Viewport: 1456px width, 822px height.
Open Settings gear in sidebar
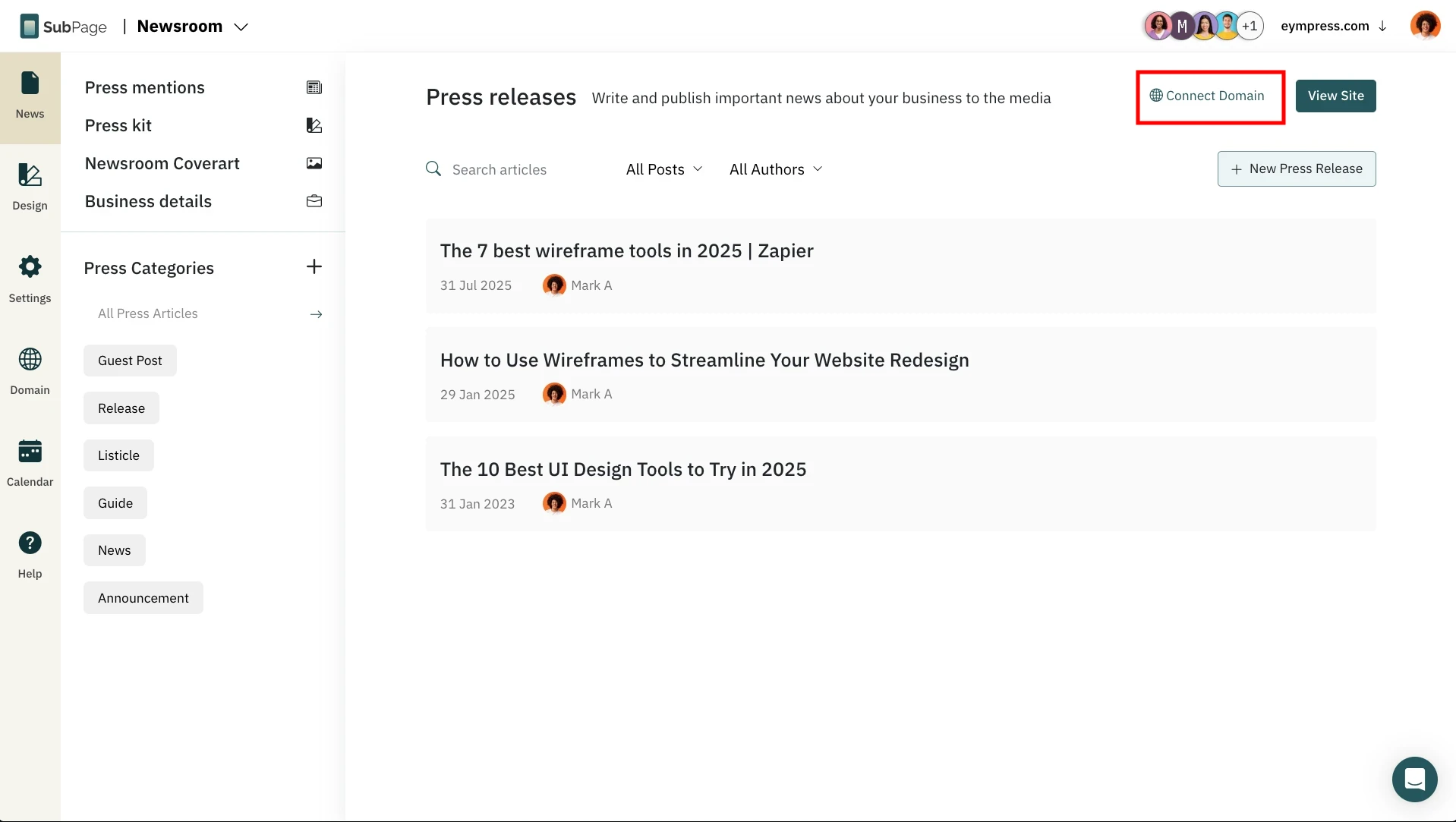[30, 279]
